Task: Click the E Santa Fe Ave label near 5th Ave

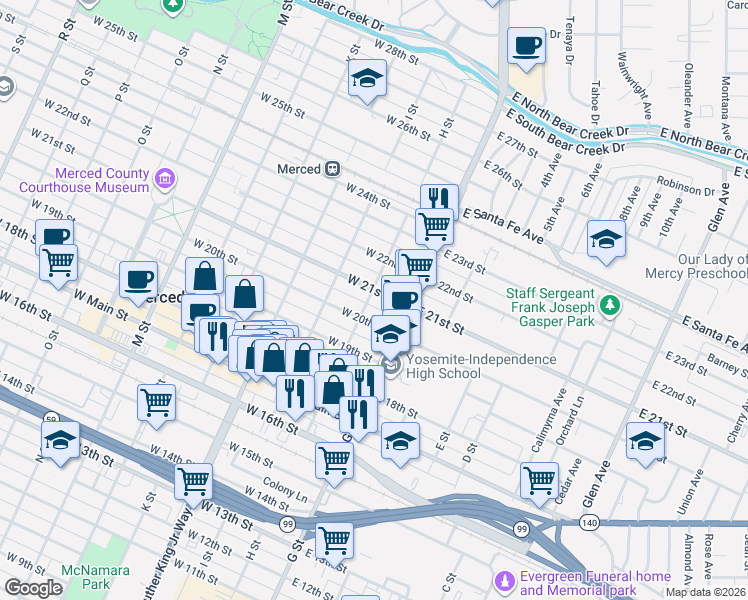Action: pos(503,226)
